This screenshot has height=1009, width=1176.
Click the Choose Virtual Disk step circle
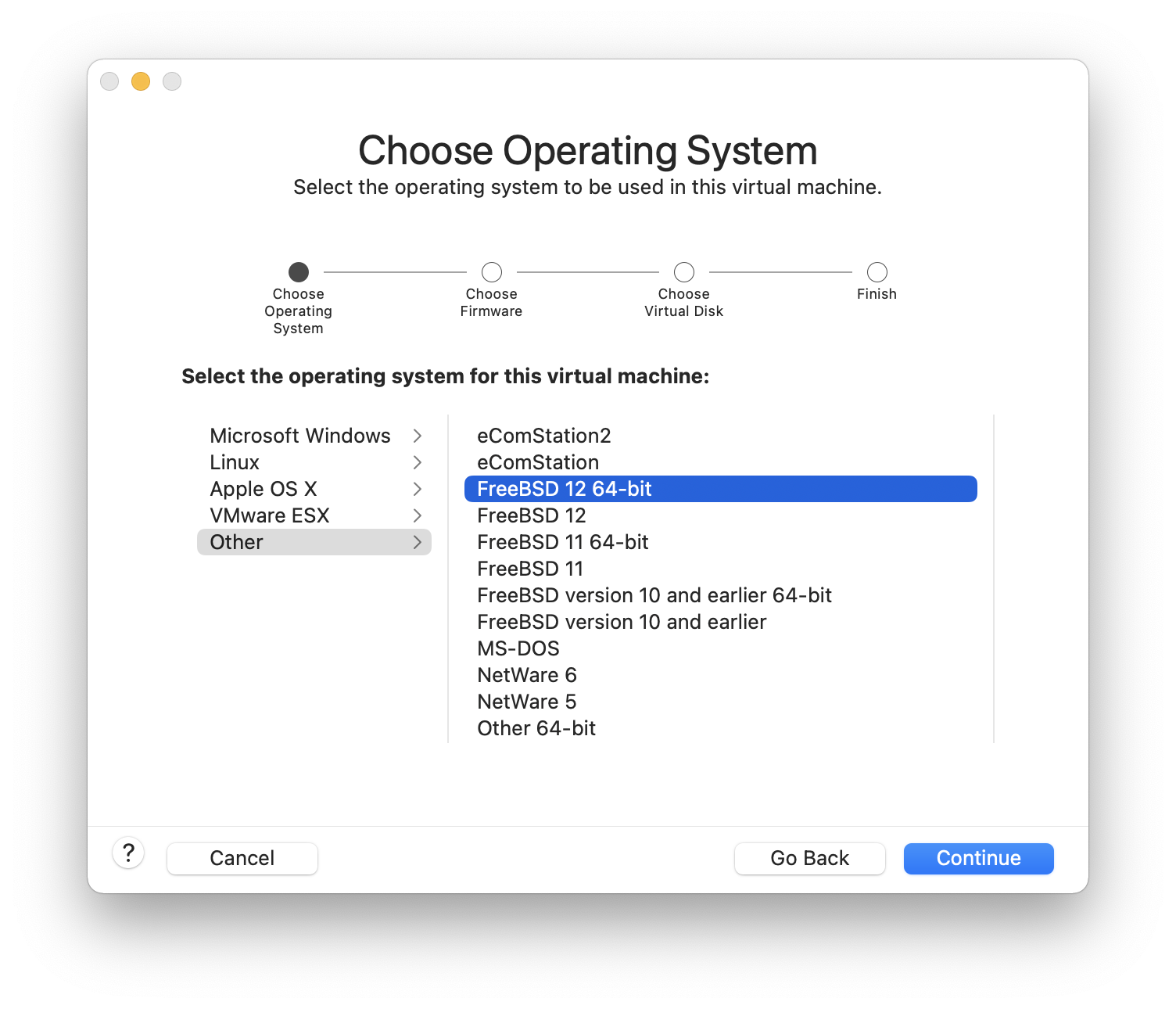[683, 272]
